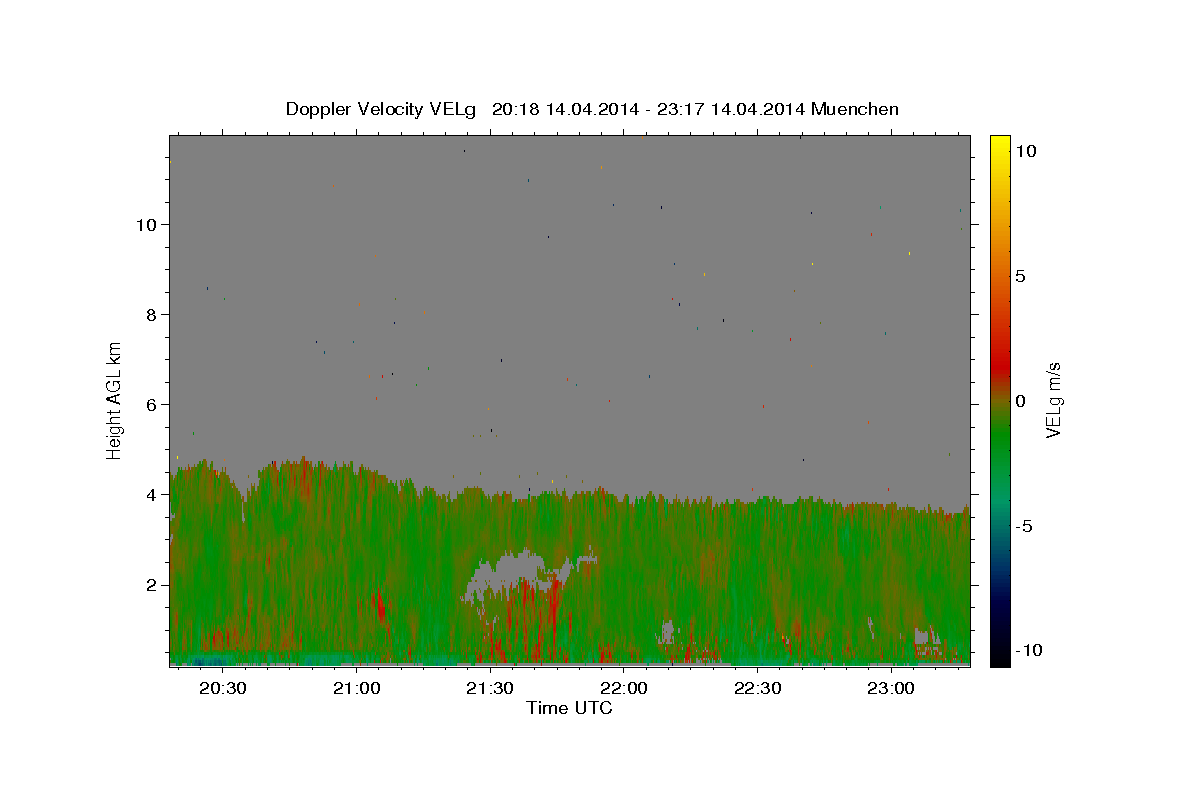Click the height tick label 8
Screen dimensions: 1200x800
click(153, 314)
